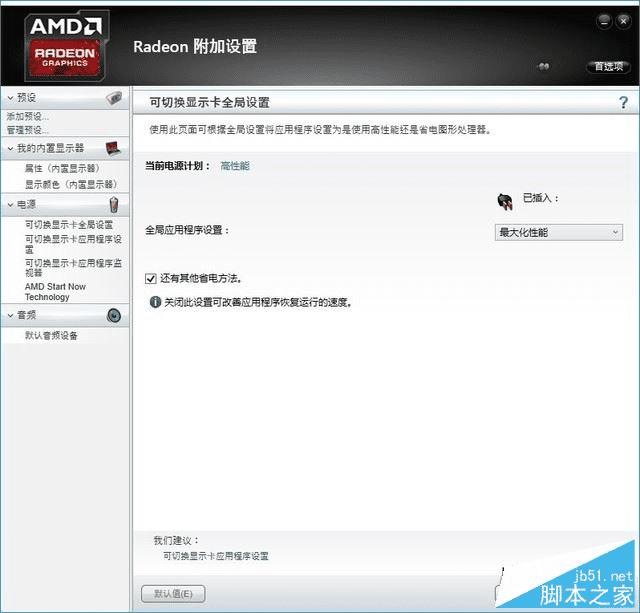Minimize the Radeon settings window

coord(604,21)
